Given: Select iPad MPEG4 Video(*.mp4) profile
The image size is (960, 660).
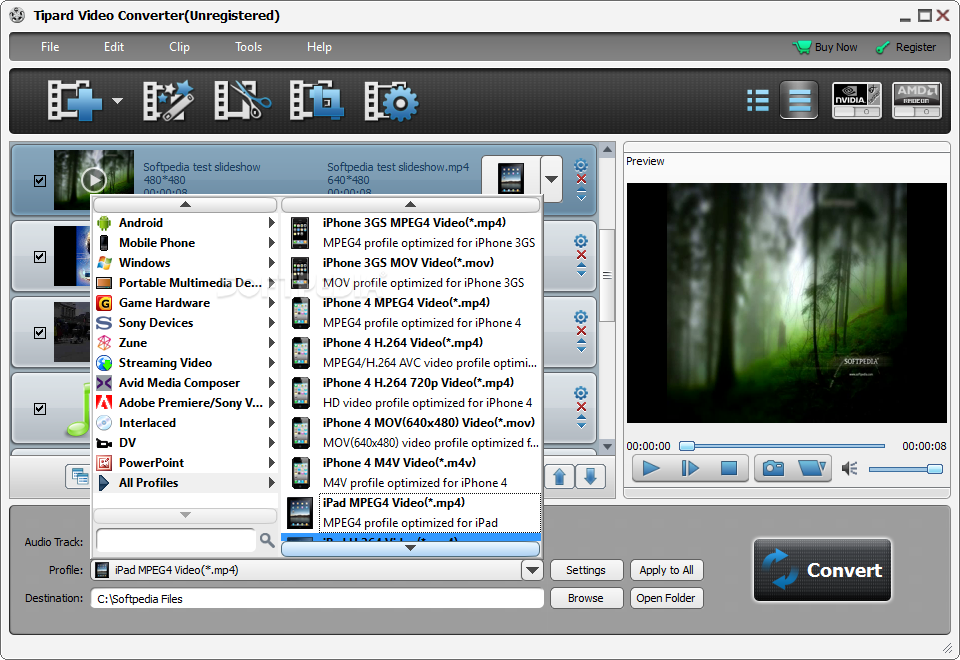Looking at the screenshot, I should point(411,512).
